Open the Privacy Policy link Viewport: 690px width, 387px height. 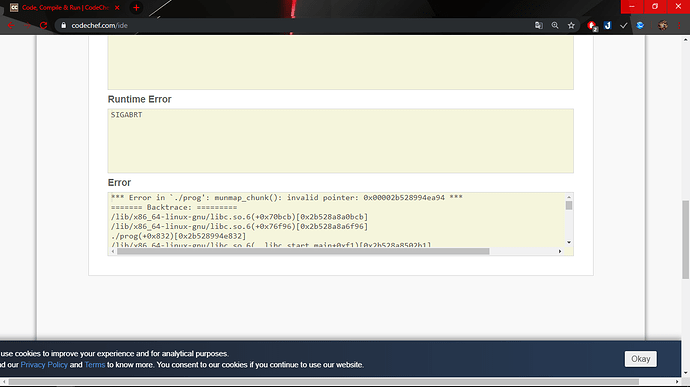pyautogui.click(x=44, y=365)
